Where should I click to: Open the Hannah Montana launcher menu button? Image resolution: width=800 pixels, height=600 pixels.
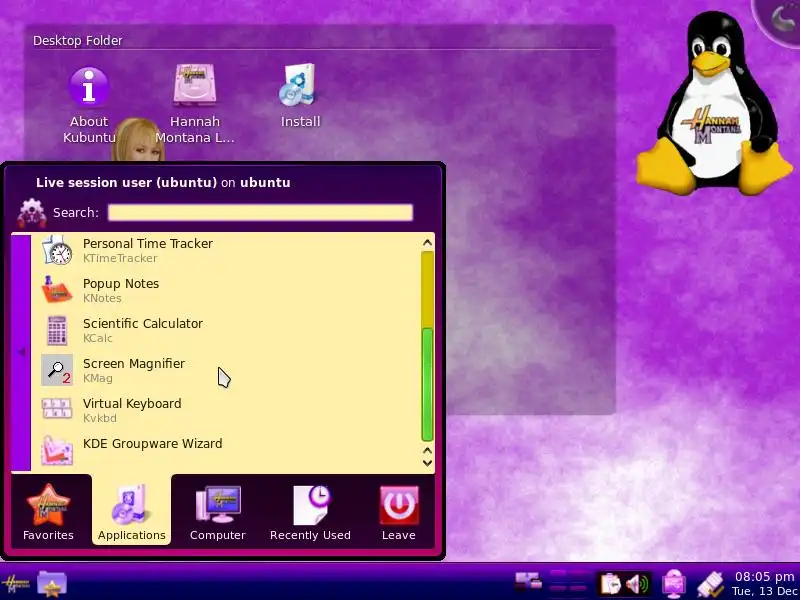pos(15,584)
